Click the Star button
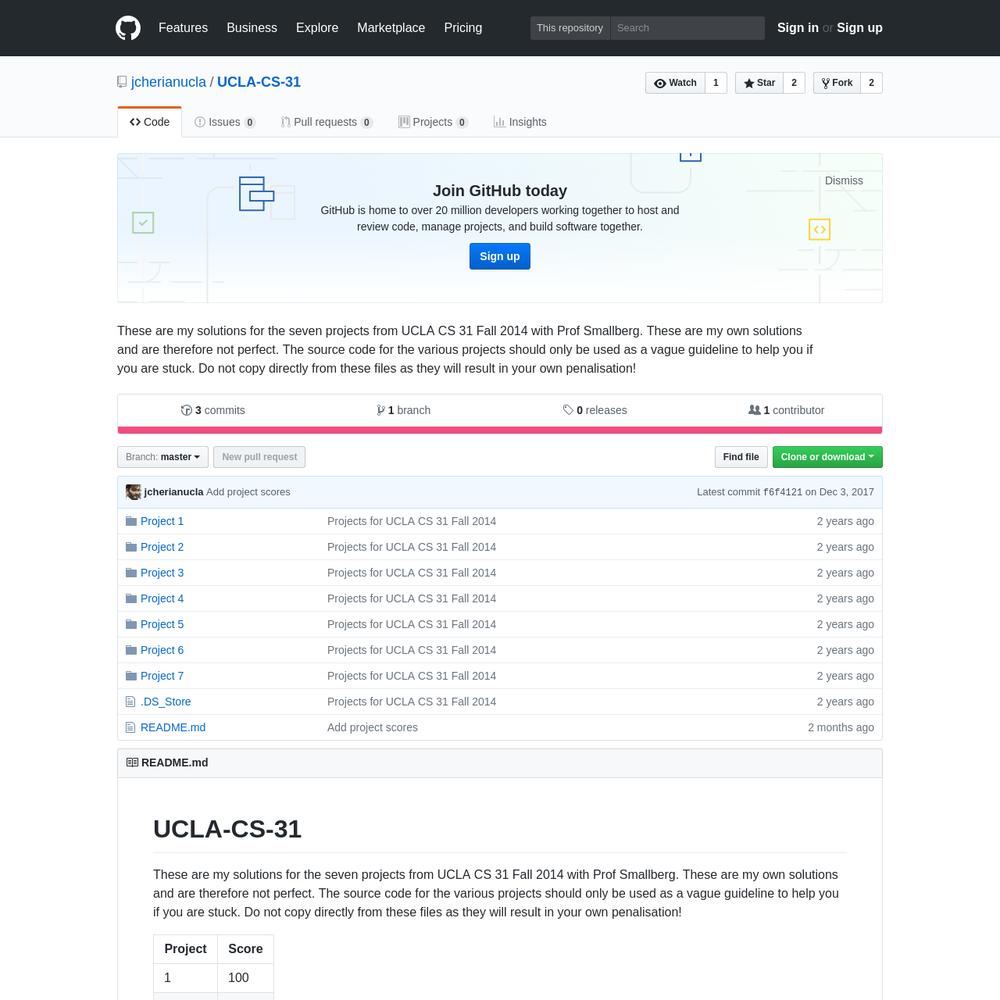 759,83
